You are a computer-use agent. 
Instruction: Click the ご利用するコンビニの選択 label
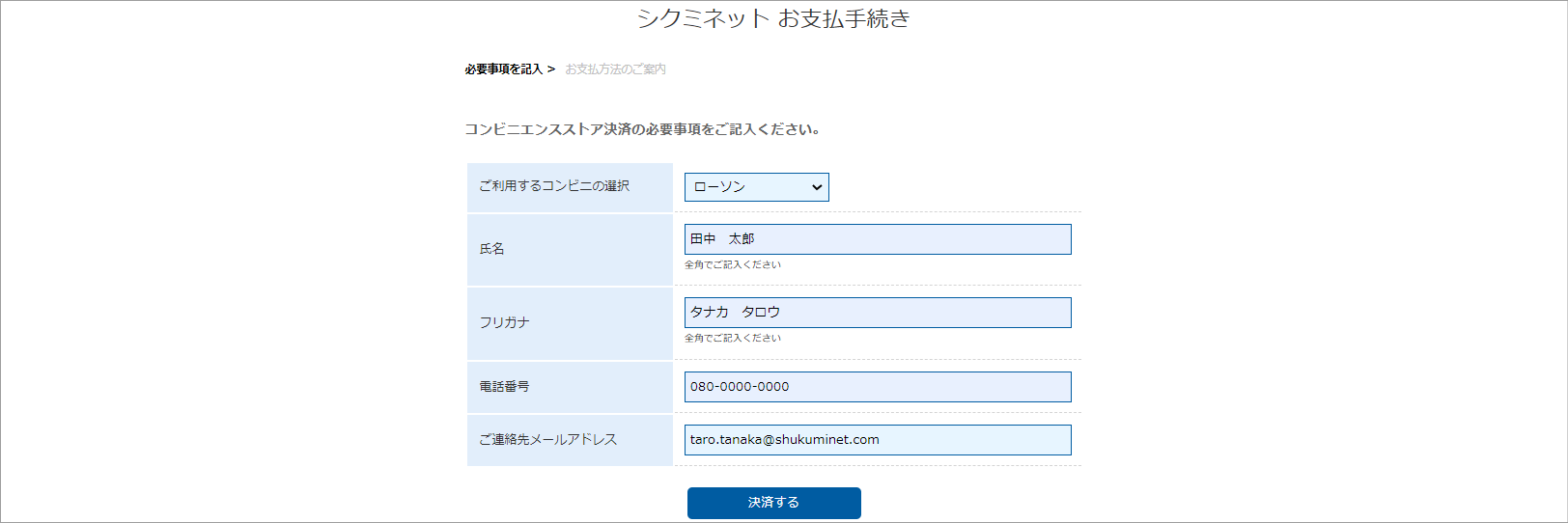point(554,186)
